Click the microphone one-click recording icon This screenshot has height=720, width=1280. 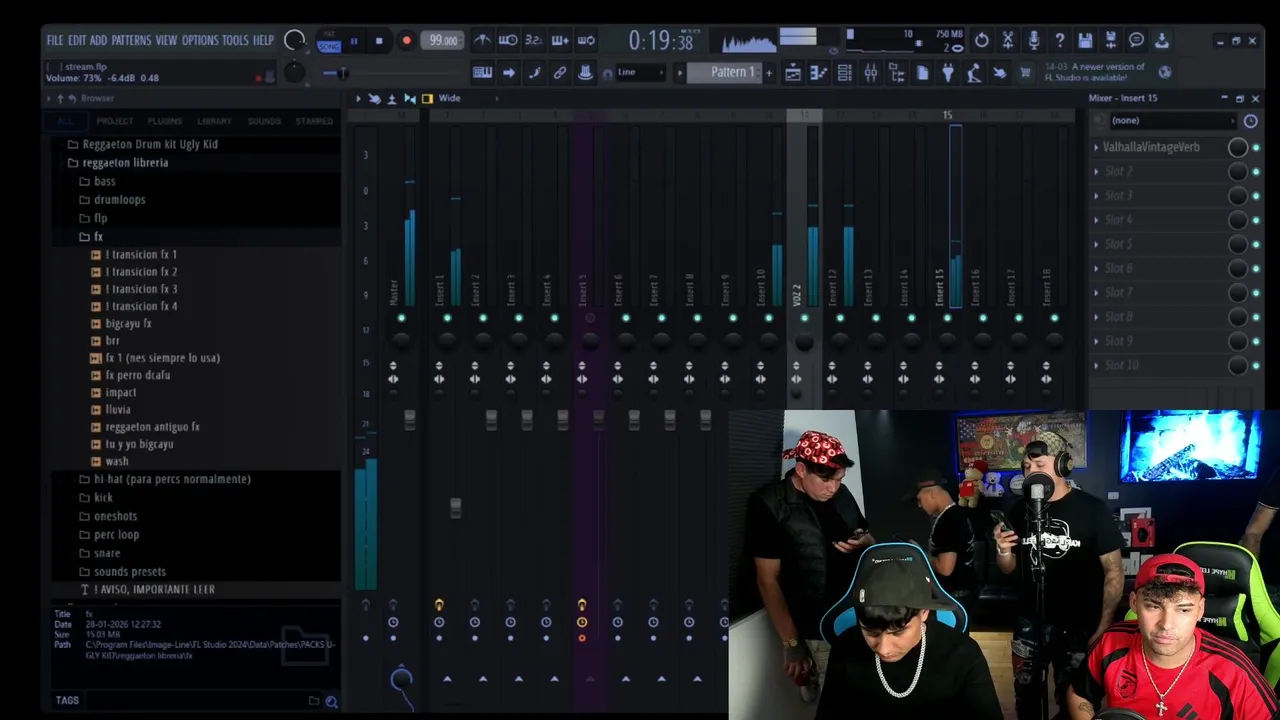(x=1034, y=40)
